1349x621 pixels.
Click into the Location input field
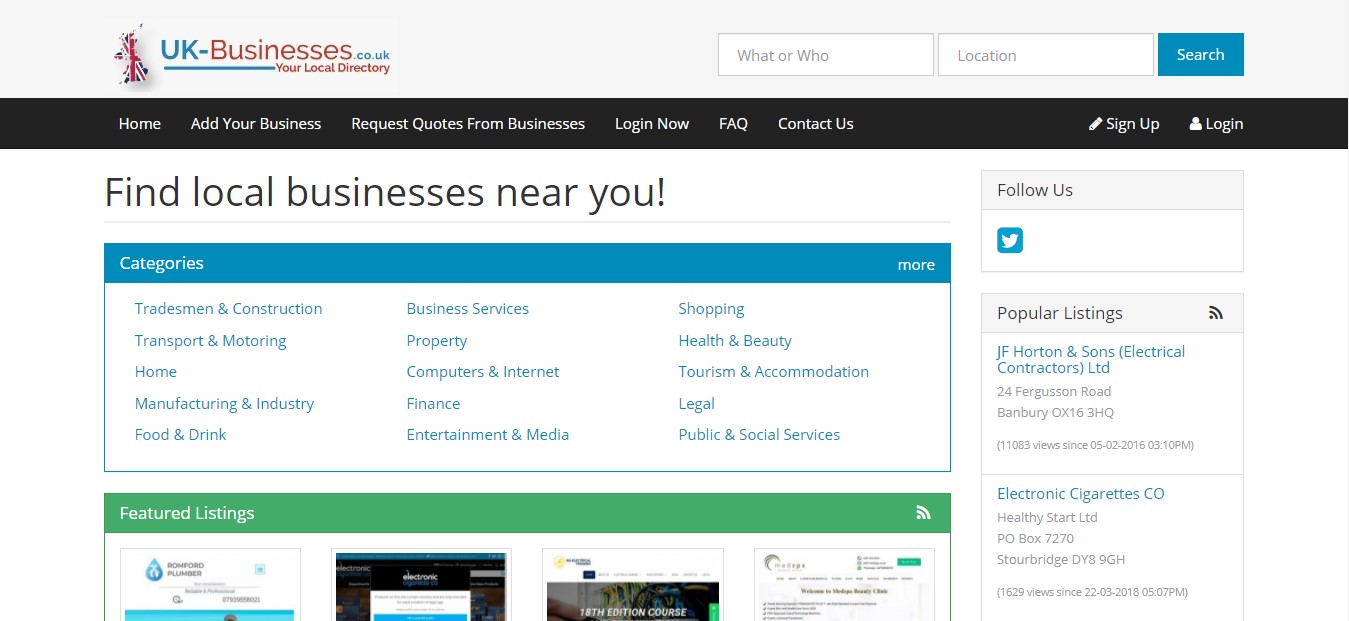[1045, 55]
